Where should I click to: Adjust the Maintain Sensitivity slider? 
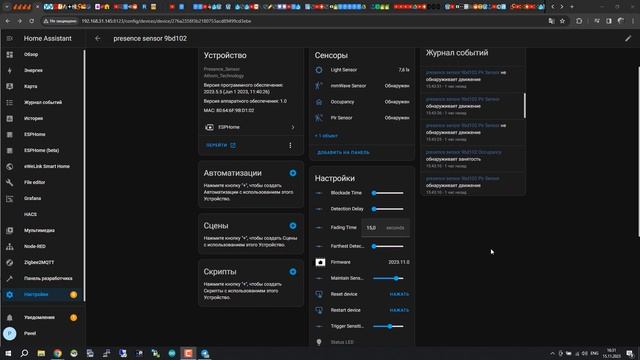pos(388,278)
